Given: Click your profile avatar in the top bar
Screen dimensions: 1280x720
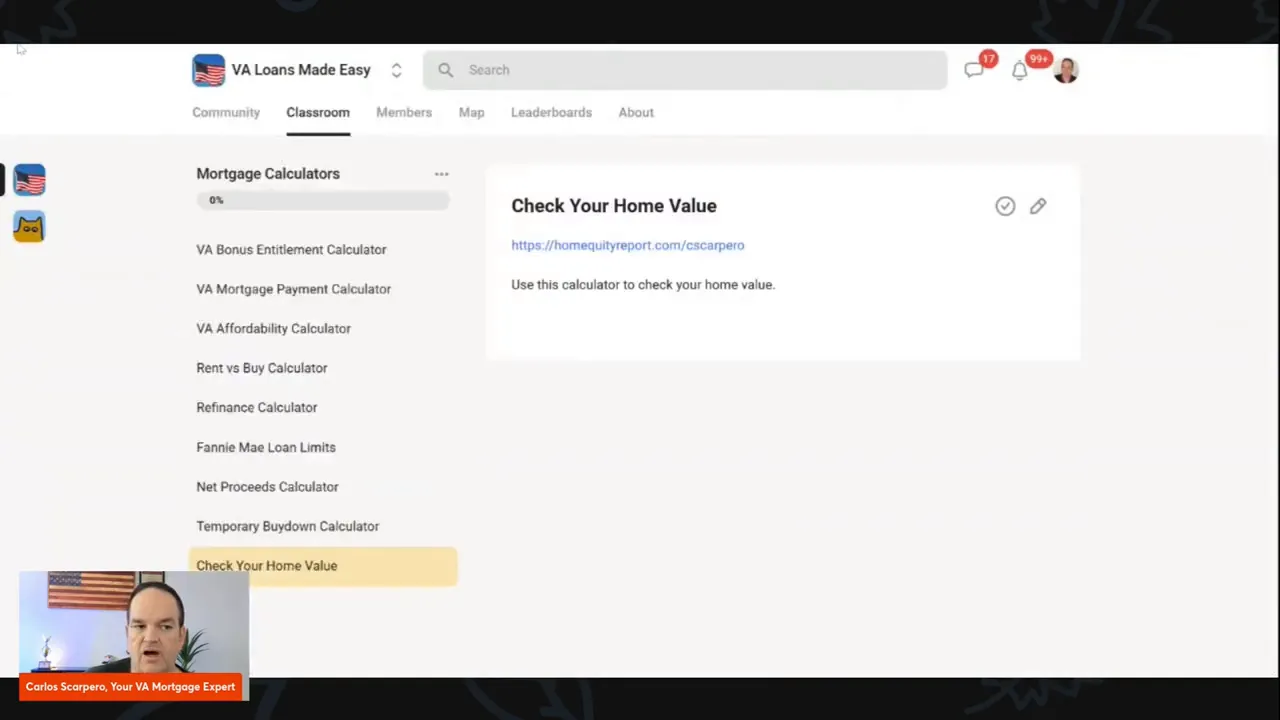Looking at the screenshot, I should [x=1065, y=70].
